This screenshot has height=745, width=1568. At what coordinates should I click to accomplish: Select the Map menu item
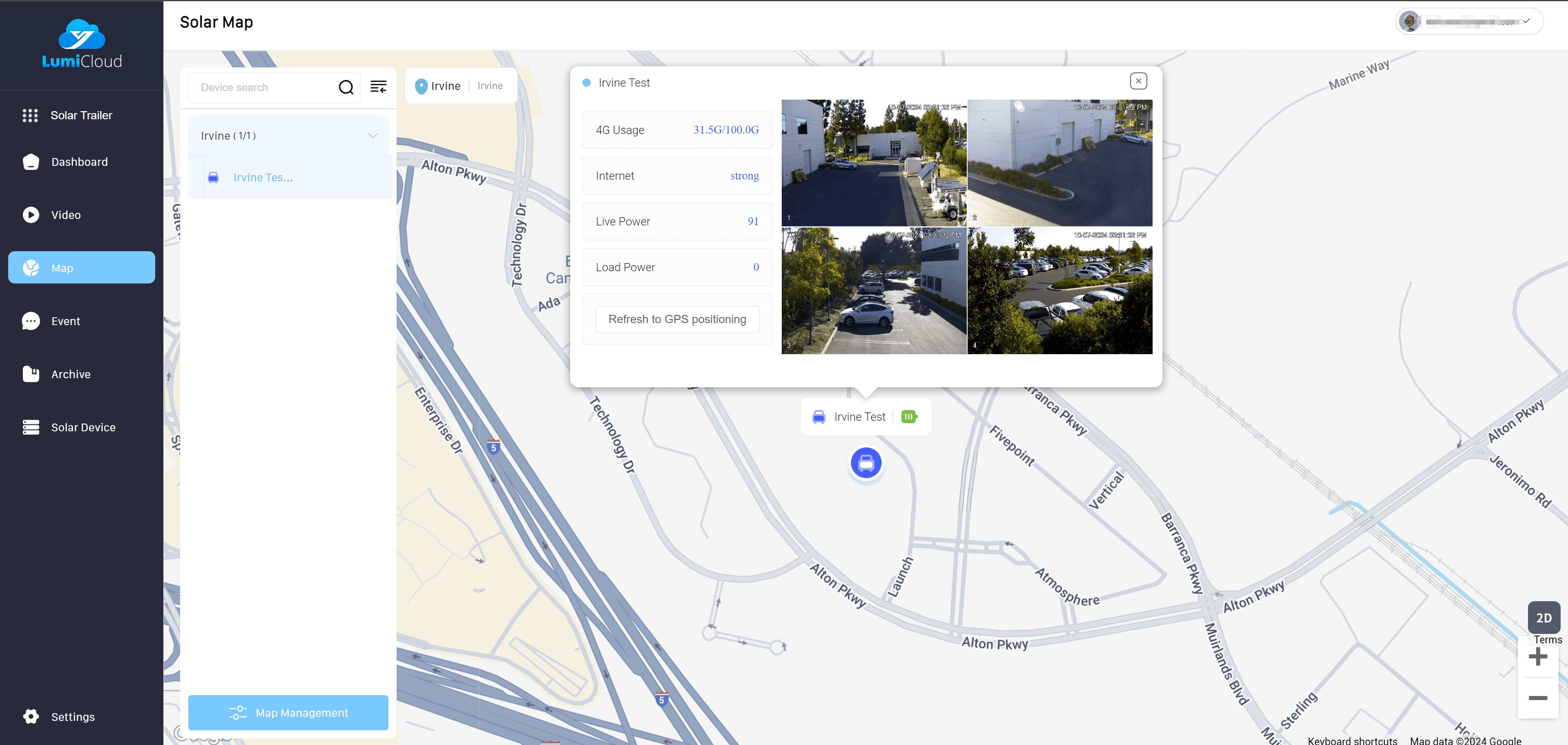82,268
